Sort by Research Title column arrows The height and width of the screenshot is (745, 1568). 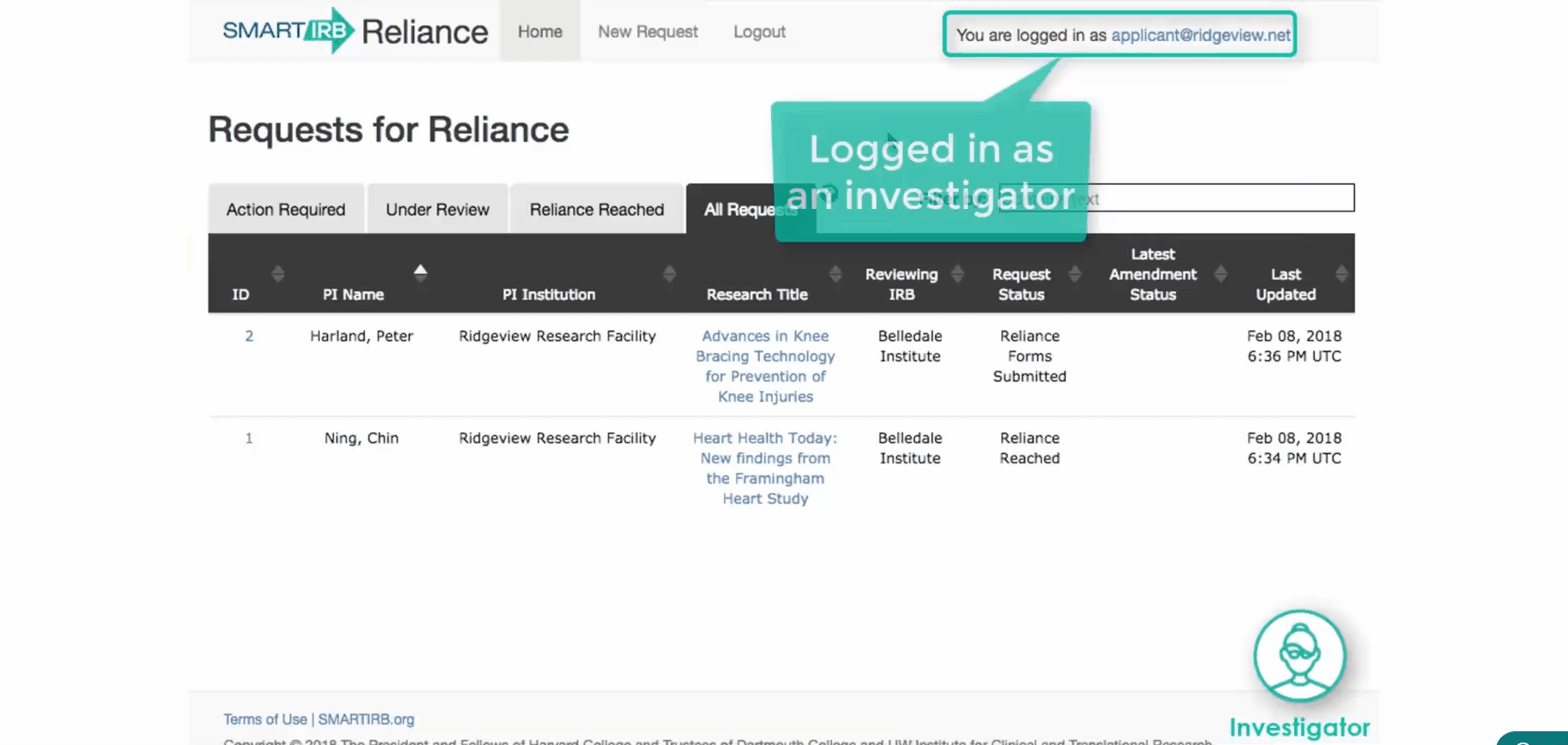[x=835, y=274]
